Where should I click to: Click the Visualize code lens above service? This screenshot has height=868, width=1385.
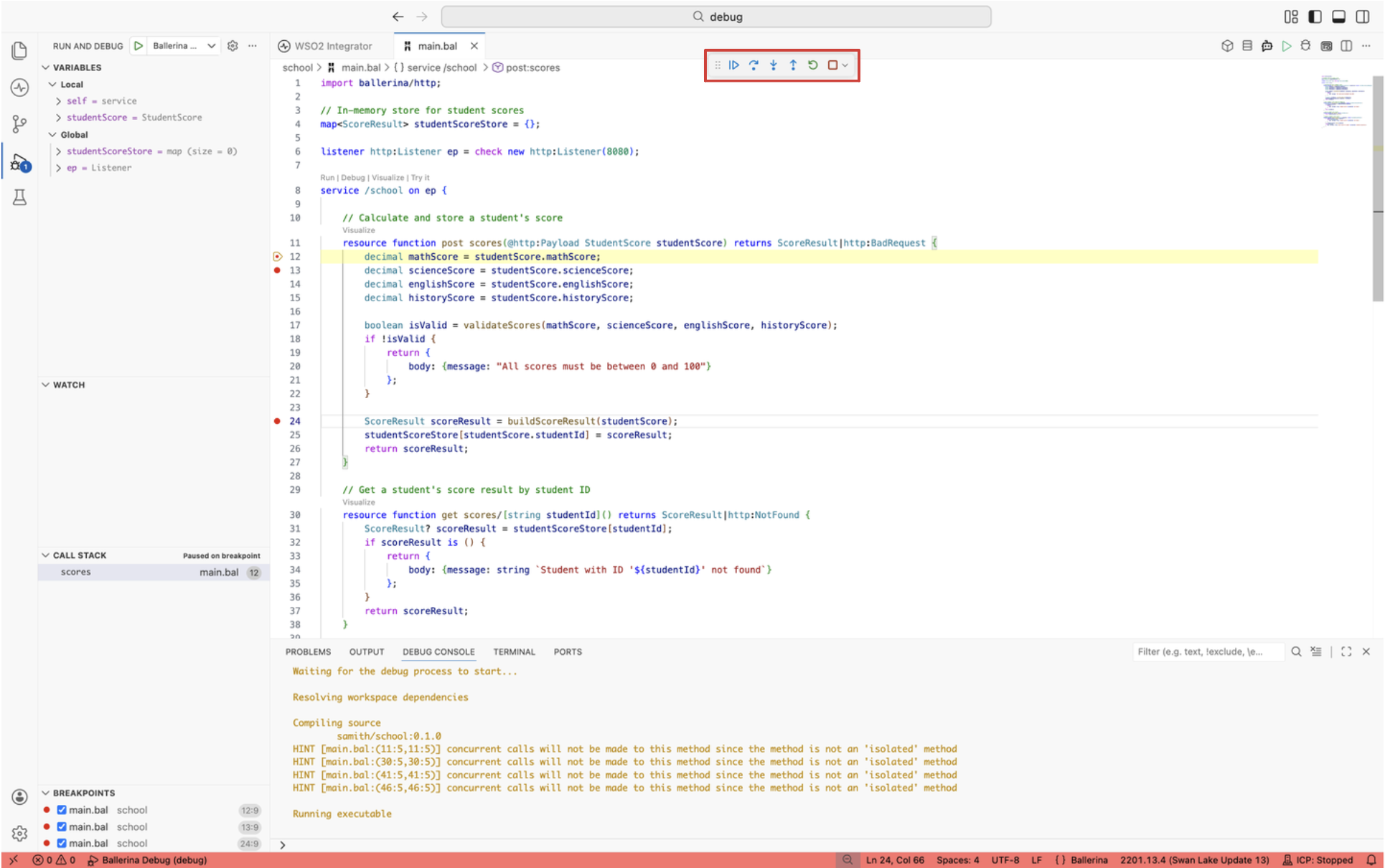tap(388, 178)
